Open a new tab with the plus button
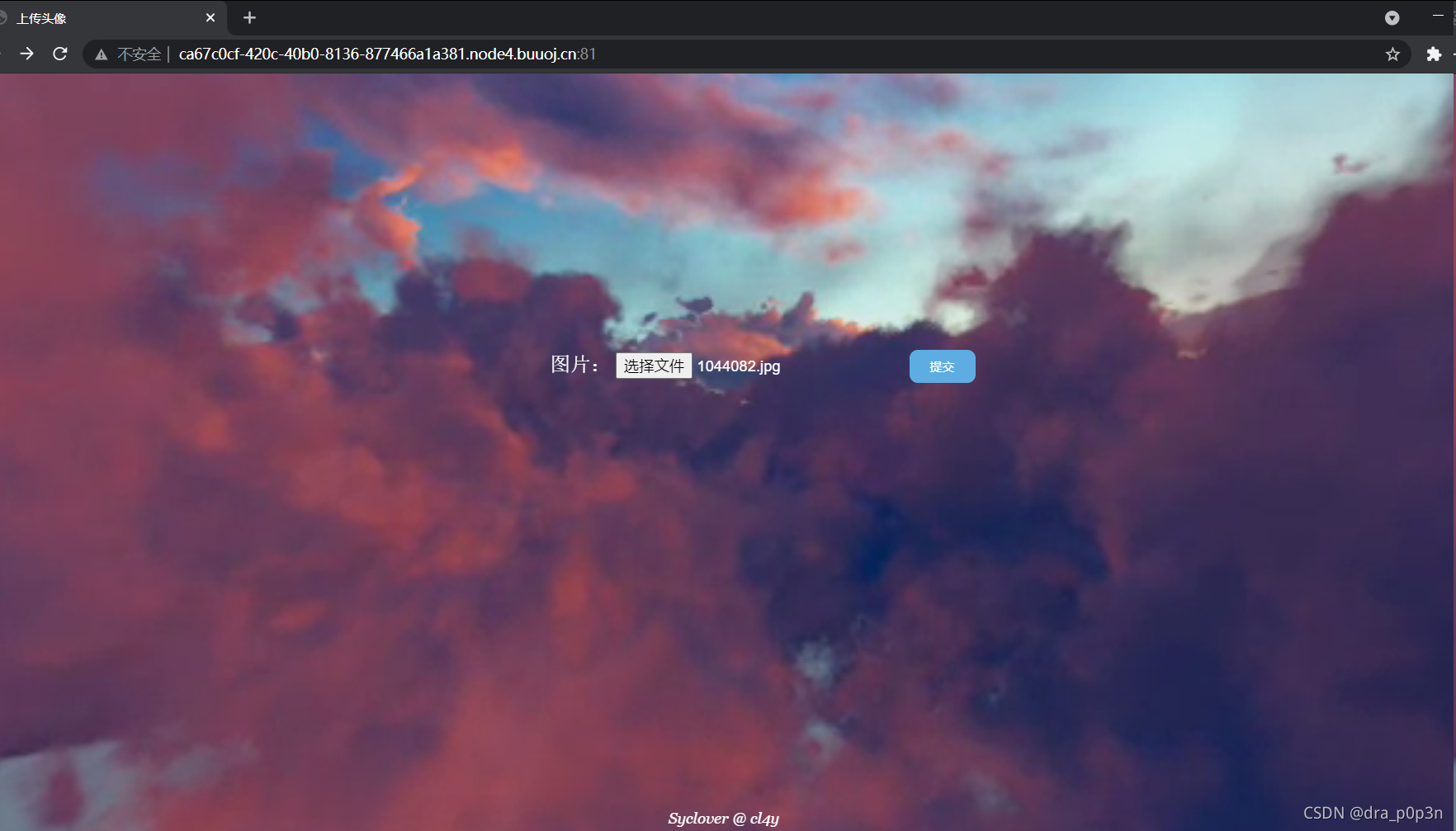 click(249, 17)
